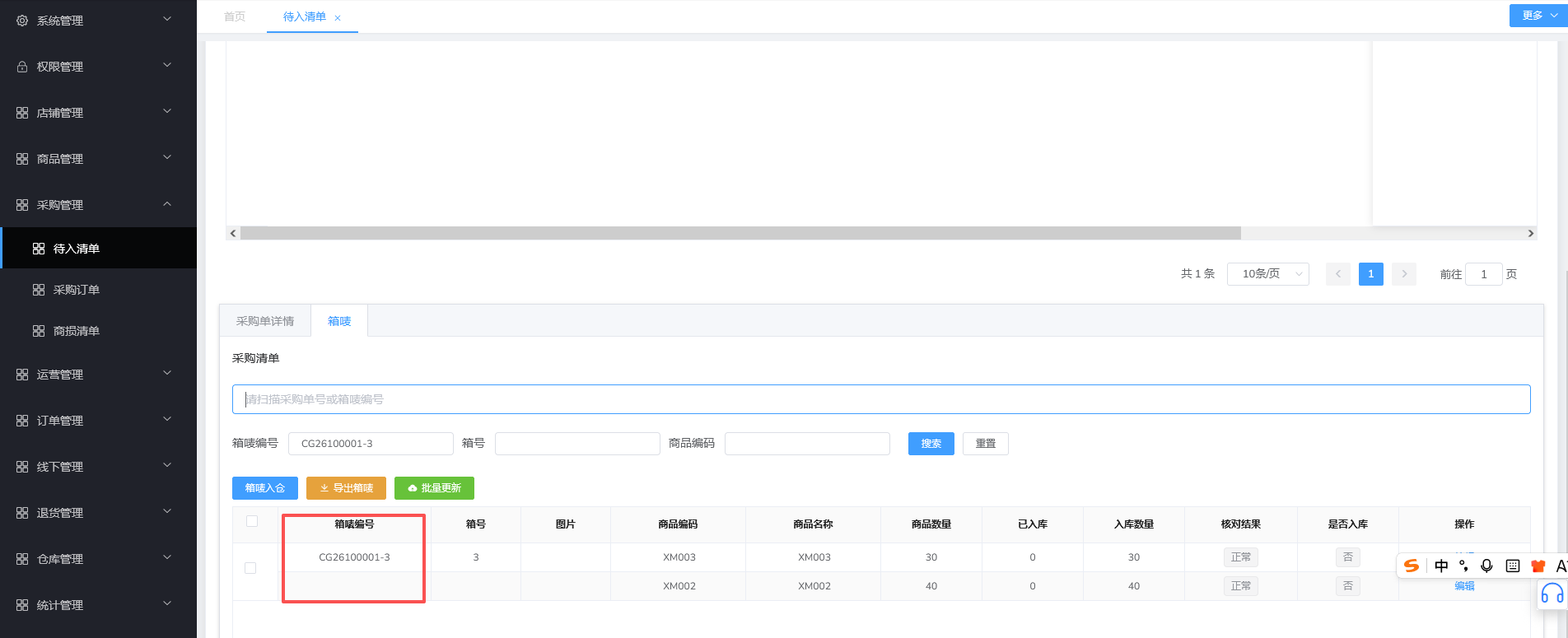Viewport: 1568px width, 638px height.
Task: Collapse the 采购管理 menu chevron
Action: click(x=167, y=203)
